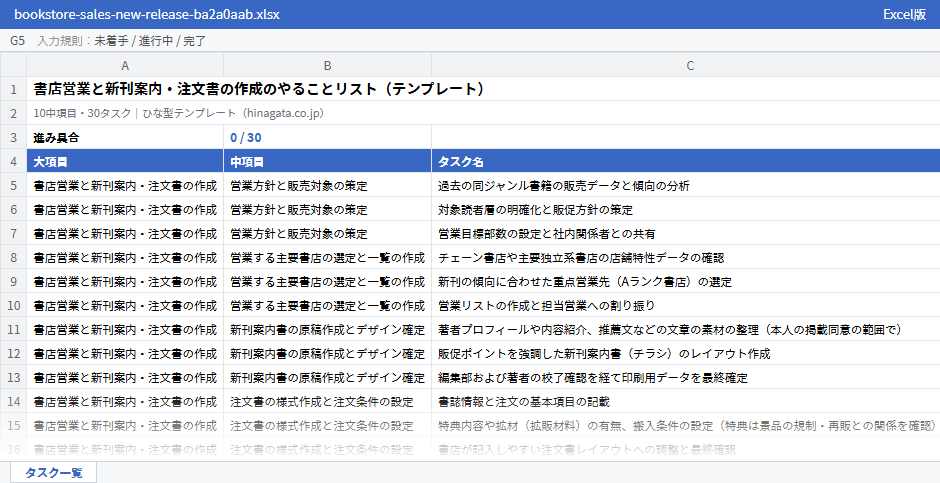Open the タスク一覧 sheet tab
940x483 pixels.
pos(53,472)
